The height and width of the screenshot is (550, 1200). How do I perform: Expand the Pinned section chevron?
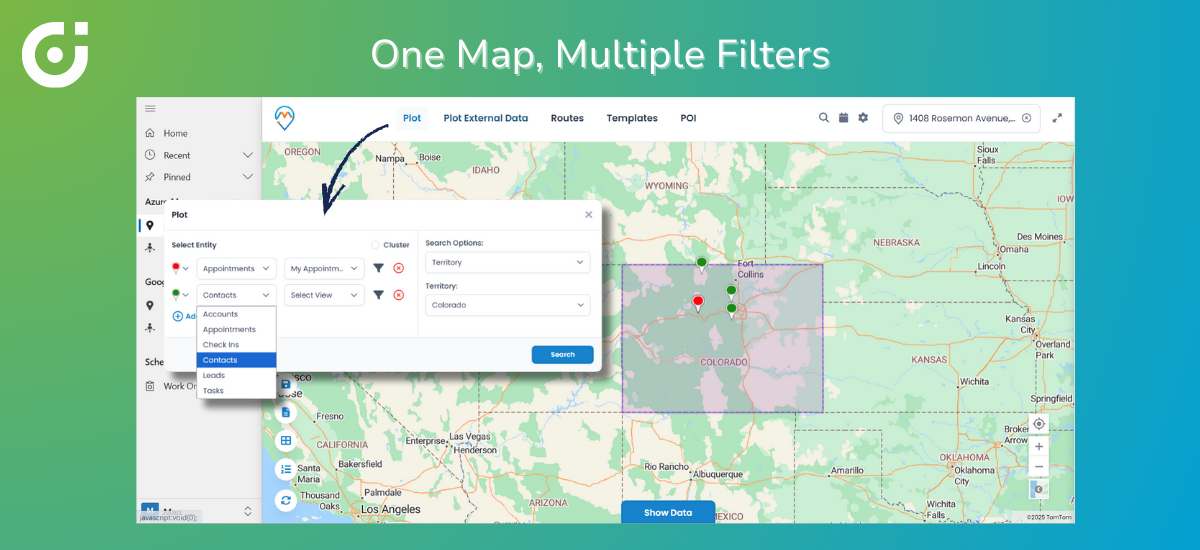click(248, 177)
